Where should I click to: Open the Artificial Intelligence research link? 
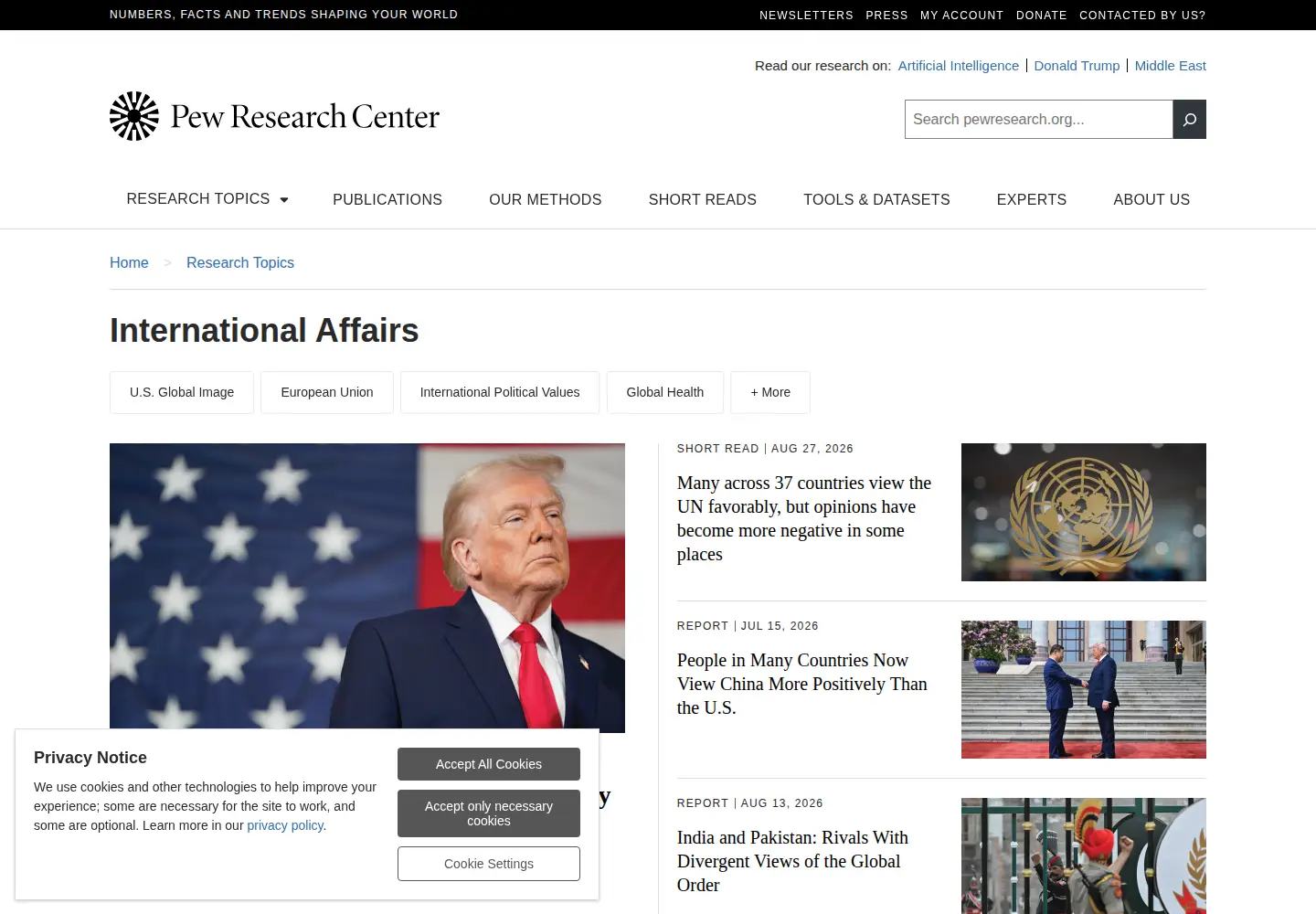pyautogui.click(x=959, y=66)
